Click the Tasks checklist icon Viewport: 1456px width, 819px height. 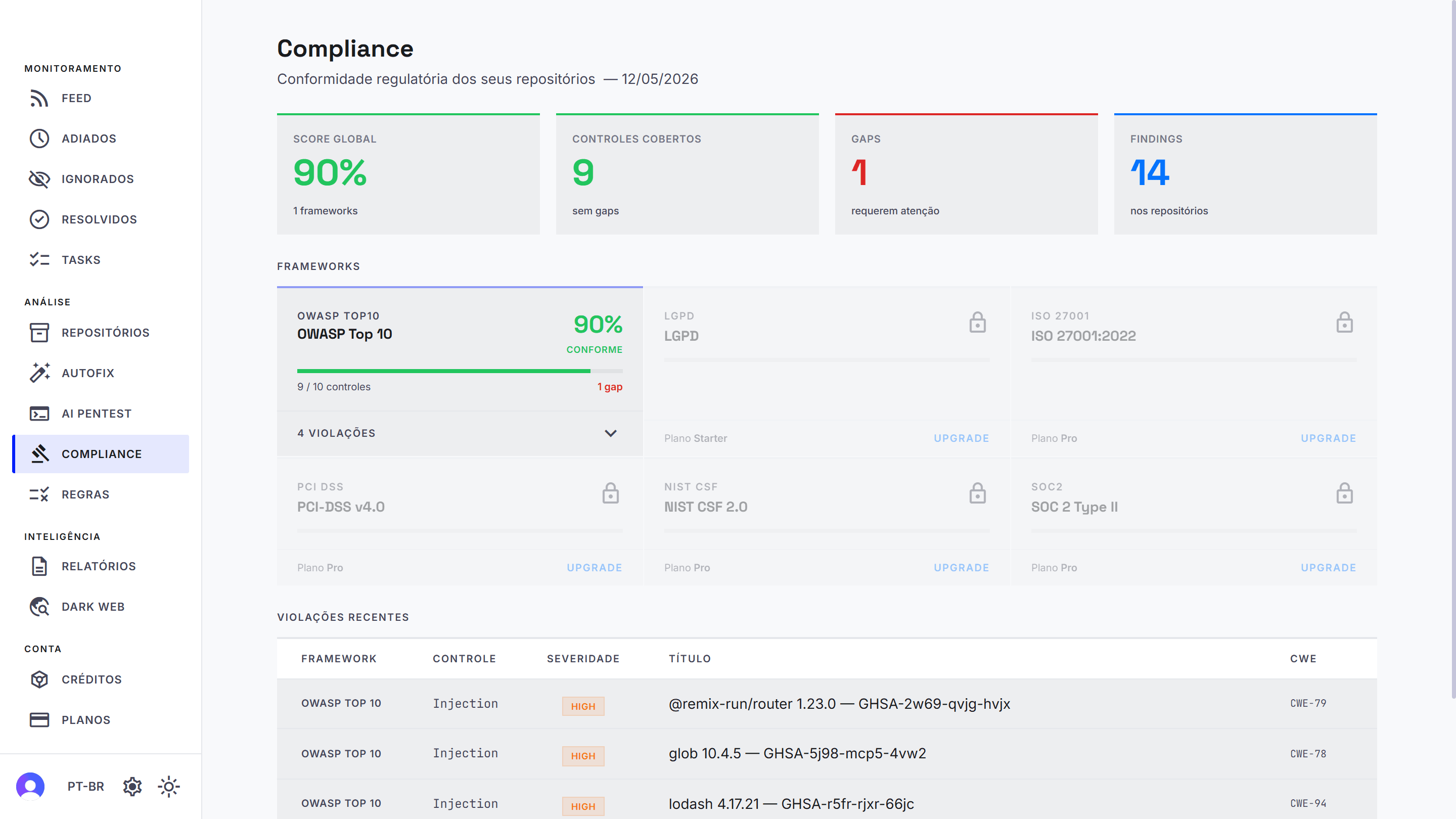point(39,260)
